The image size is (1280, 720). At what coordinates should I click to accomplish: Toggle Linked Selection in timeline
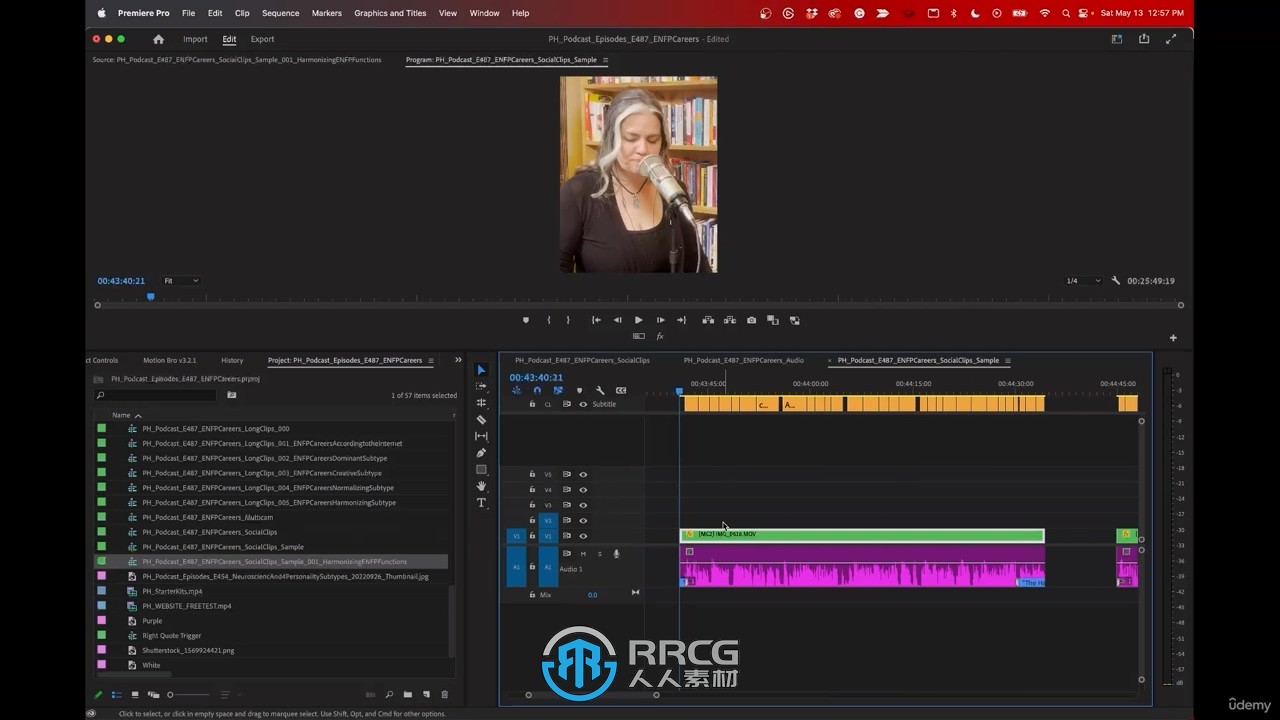point(558,390)
